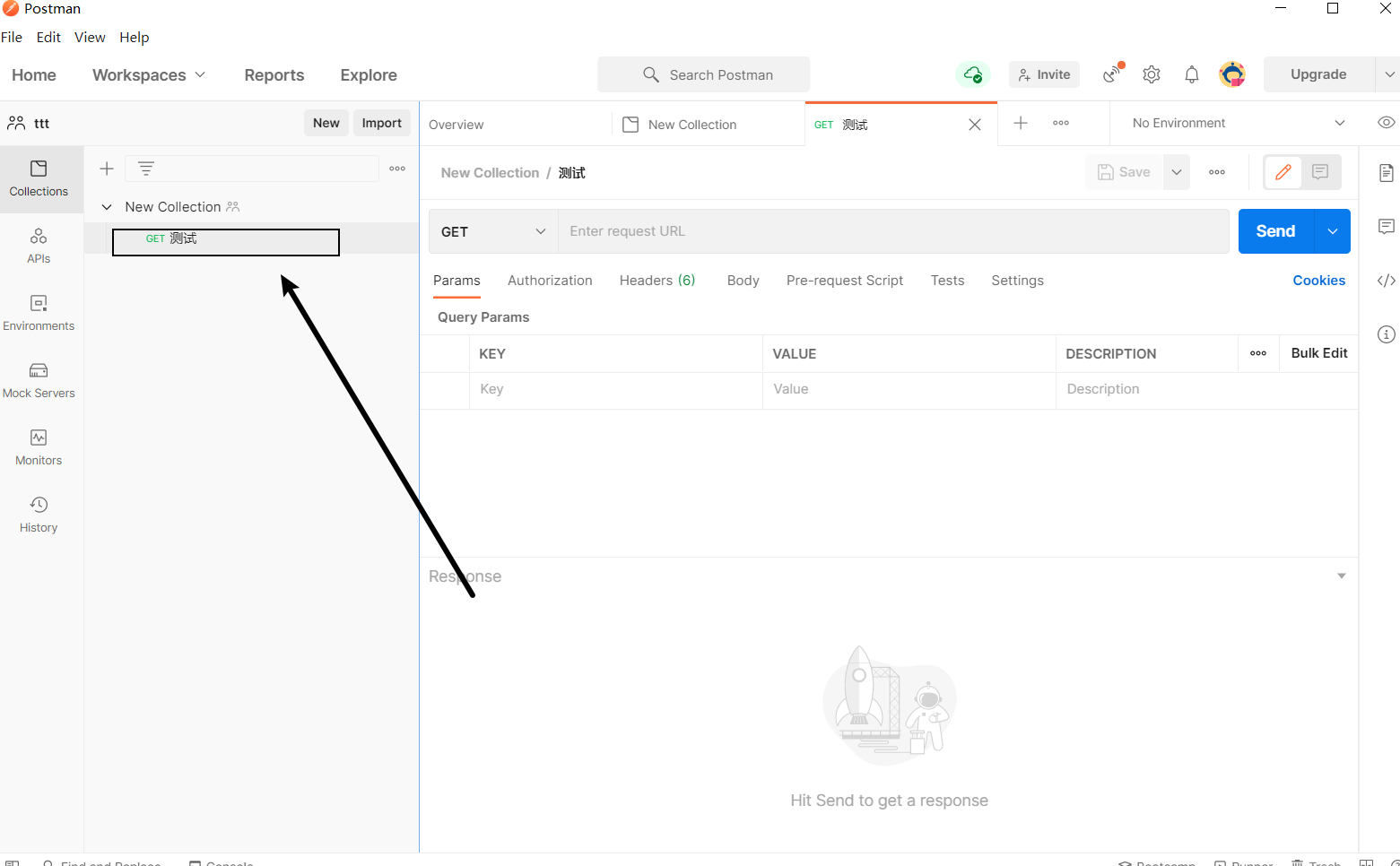Screen dimensions: 1400x866
Task: Open the comments icon in right sidebar
Action: [x=1387, y=227]
